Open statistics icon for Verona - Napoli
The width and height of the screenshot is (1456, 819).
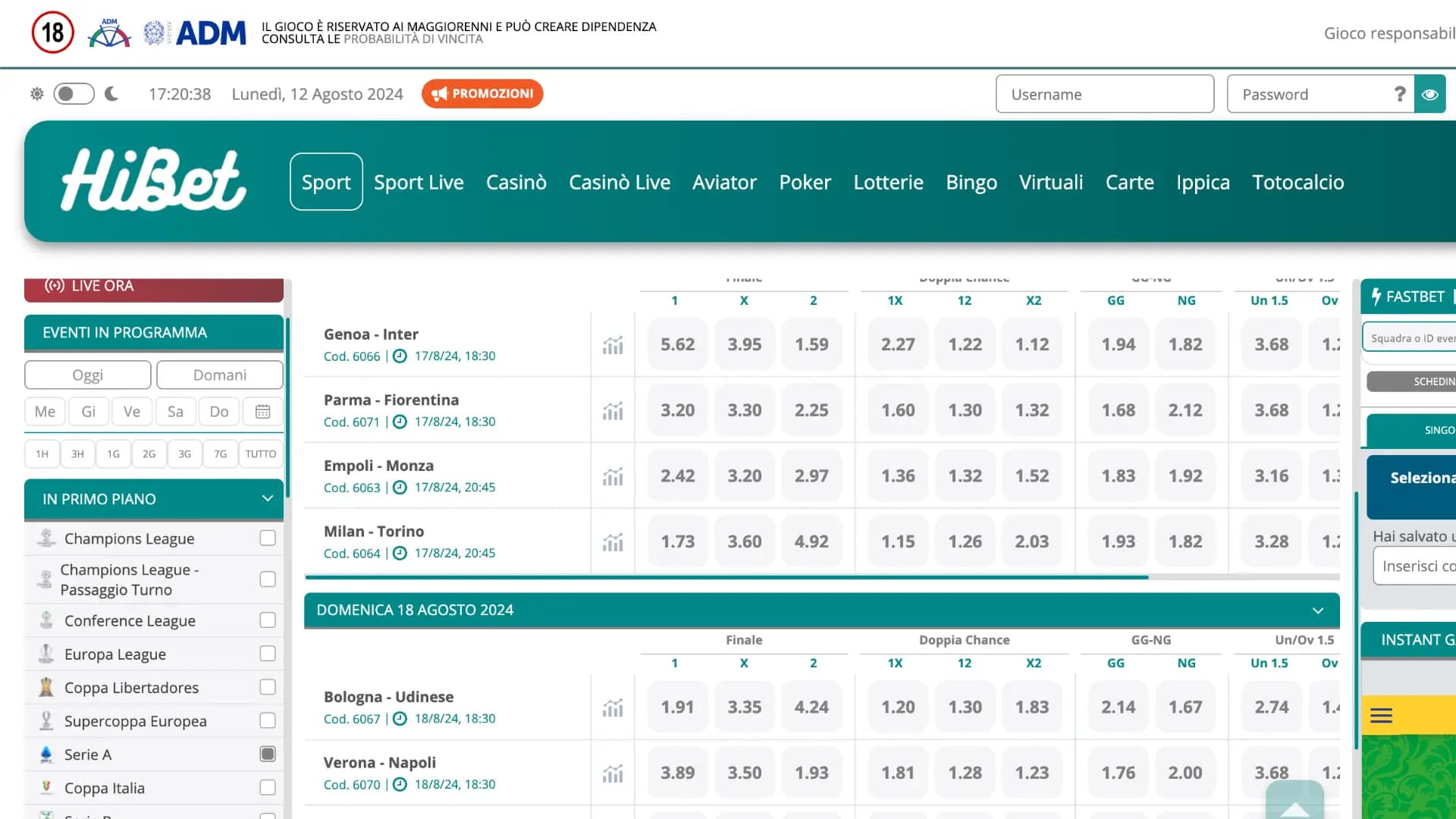pyautogui.click(x=613, y=773)
